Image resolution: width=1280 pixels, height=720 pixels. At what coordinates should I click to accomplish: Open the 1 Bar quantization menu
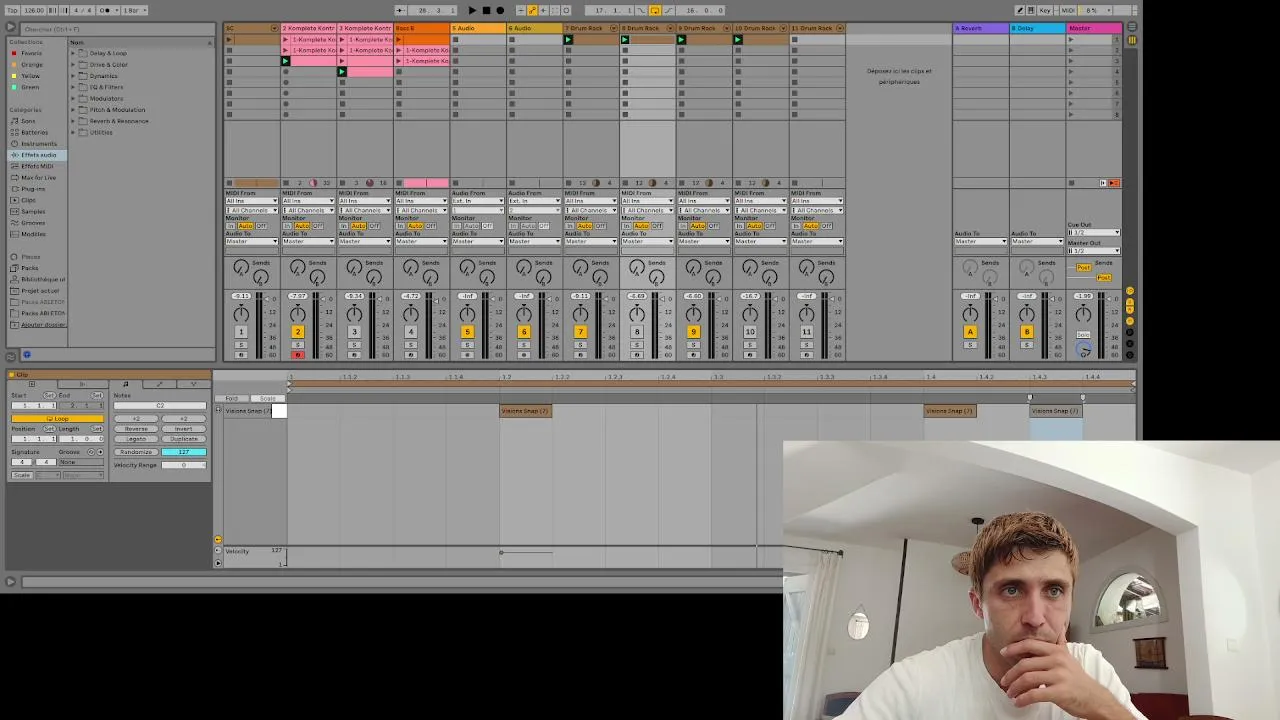(x=134, y=10)
